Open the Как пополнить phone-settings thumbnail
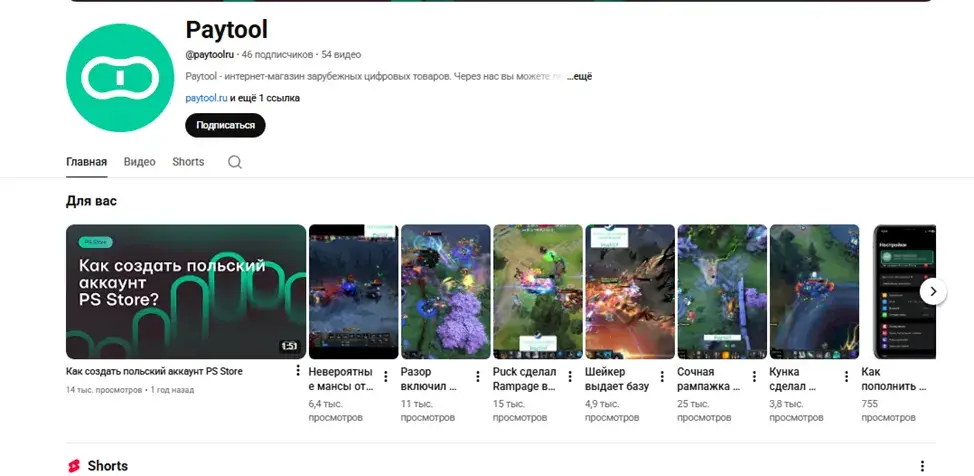Image resolution: width=974 pixels, height=476 pixels. coord(904,291)
